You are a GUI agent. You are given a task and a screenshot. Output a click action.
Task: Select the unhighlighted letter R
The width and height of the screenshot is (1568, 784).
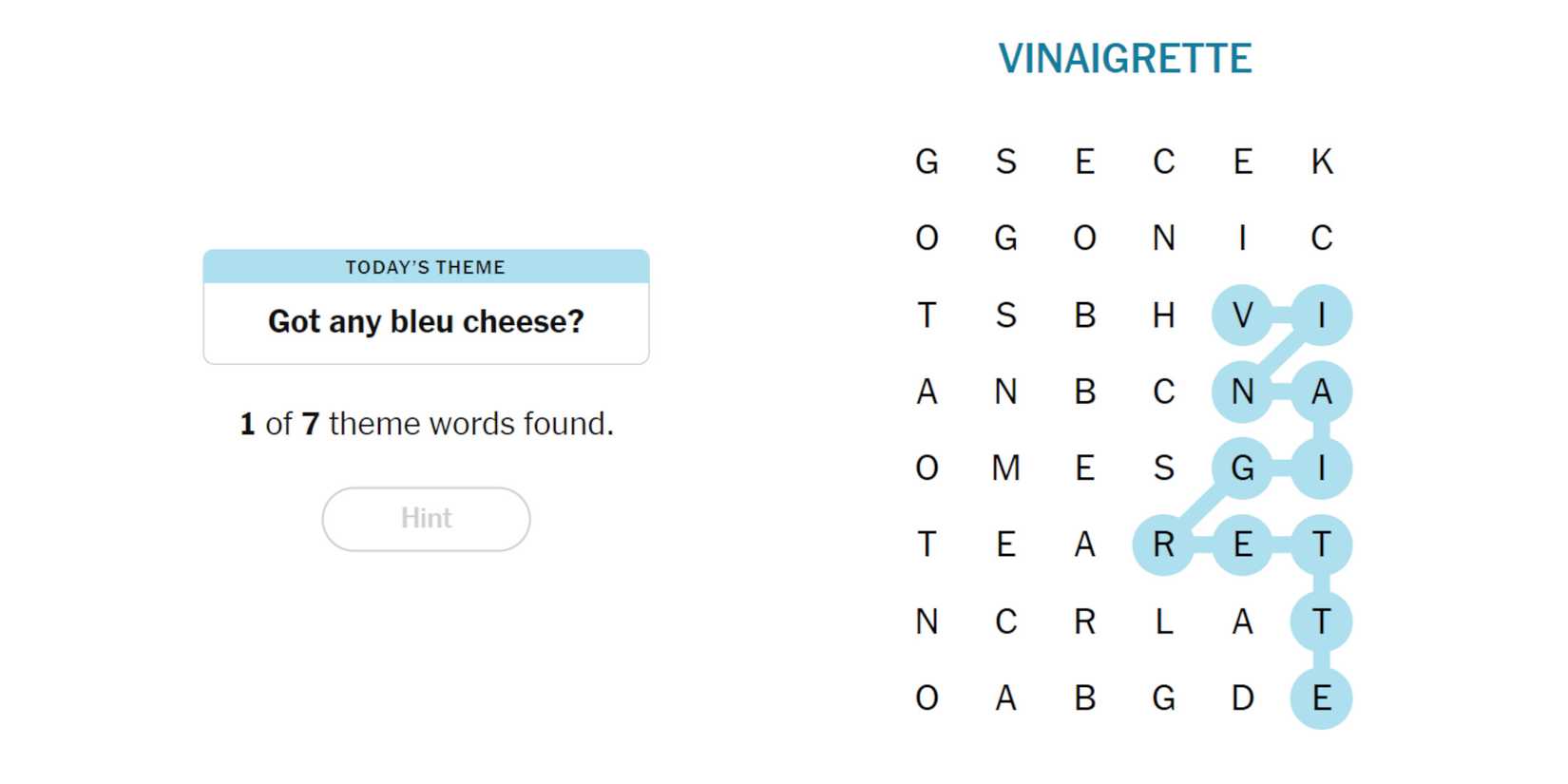point(1084,621)
